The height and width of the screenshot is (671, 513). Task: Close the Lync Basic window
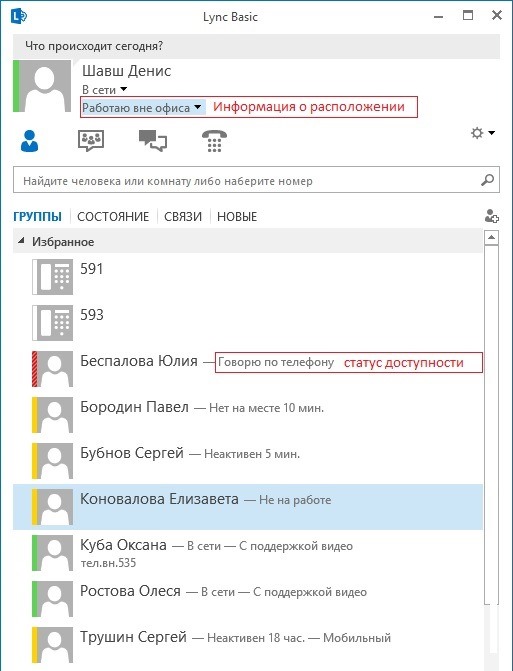tap(497, 15)
